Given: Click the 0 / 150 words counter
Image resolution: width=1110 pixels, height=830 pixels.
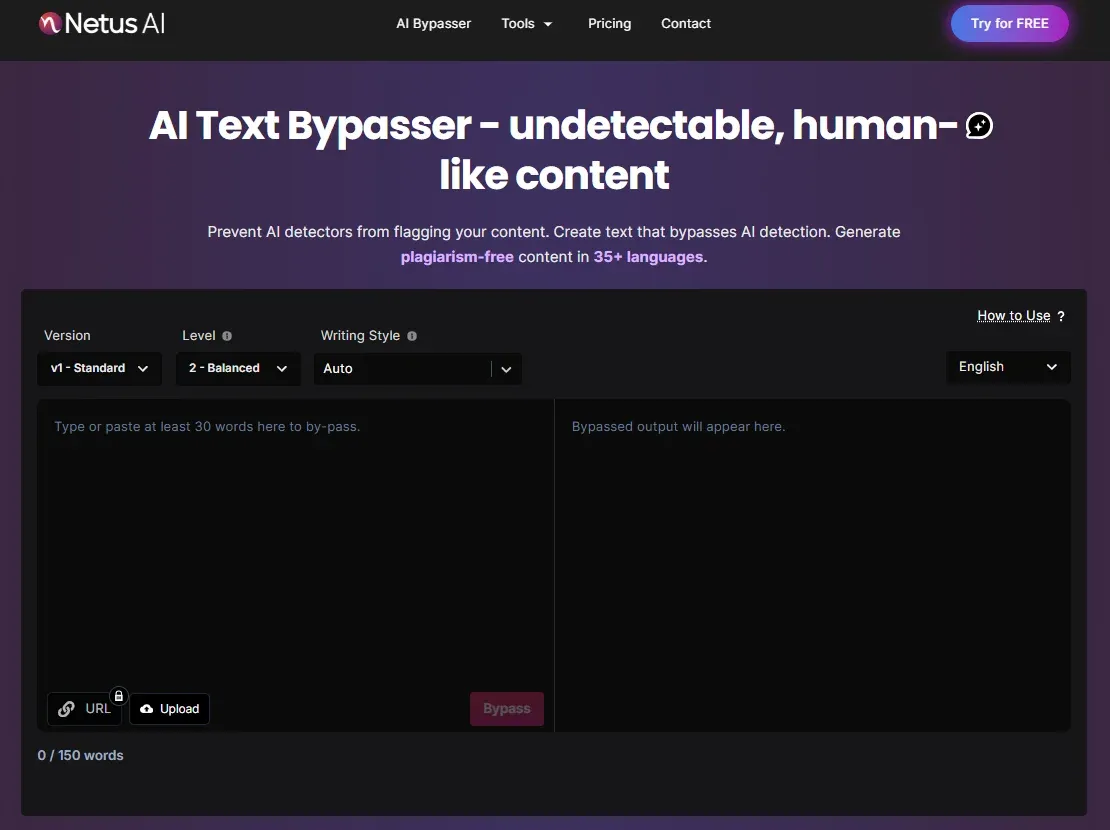Looking at the screenshot, I should point(81,756).
